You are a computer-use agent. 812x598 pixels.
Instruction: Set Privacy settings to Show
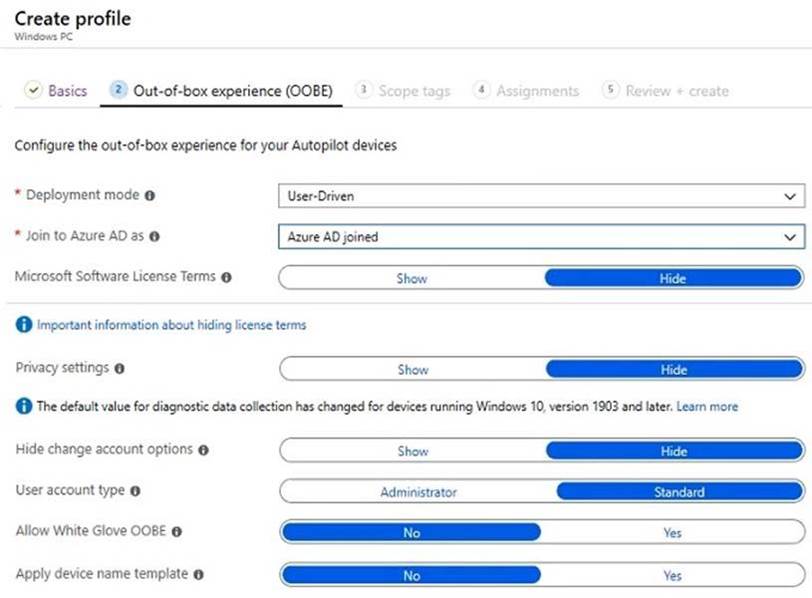pos(412,370)
